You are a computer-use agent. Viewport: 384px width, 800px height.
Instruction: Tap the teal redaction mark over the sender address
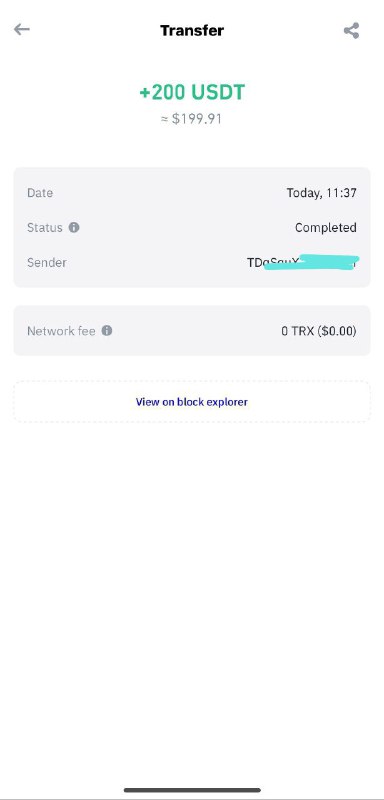point(312,262)
